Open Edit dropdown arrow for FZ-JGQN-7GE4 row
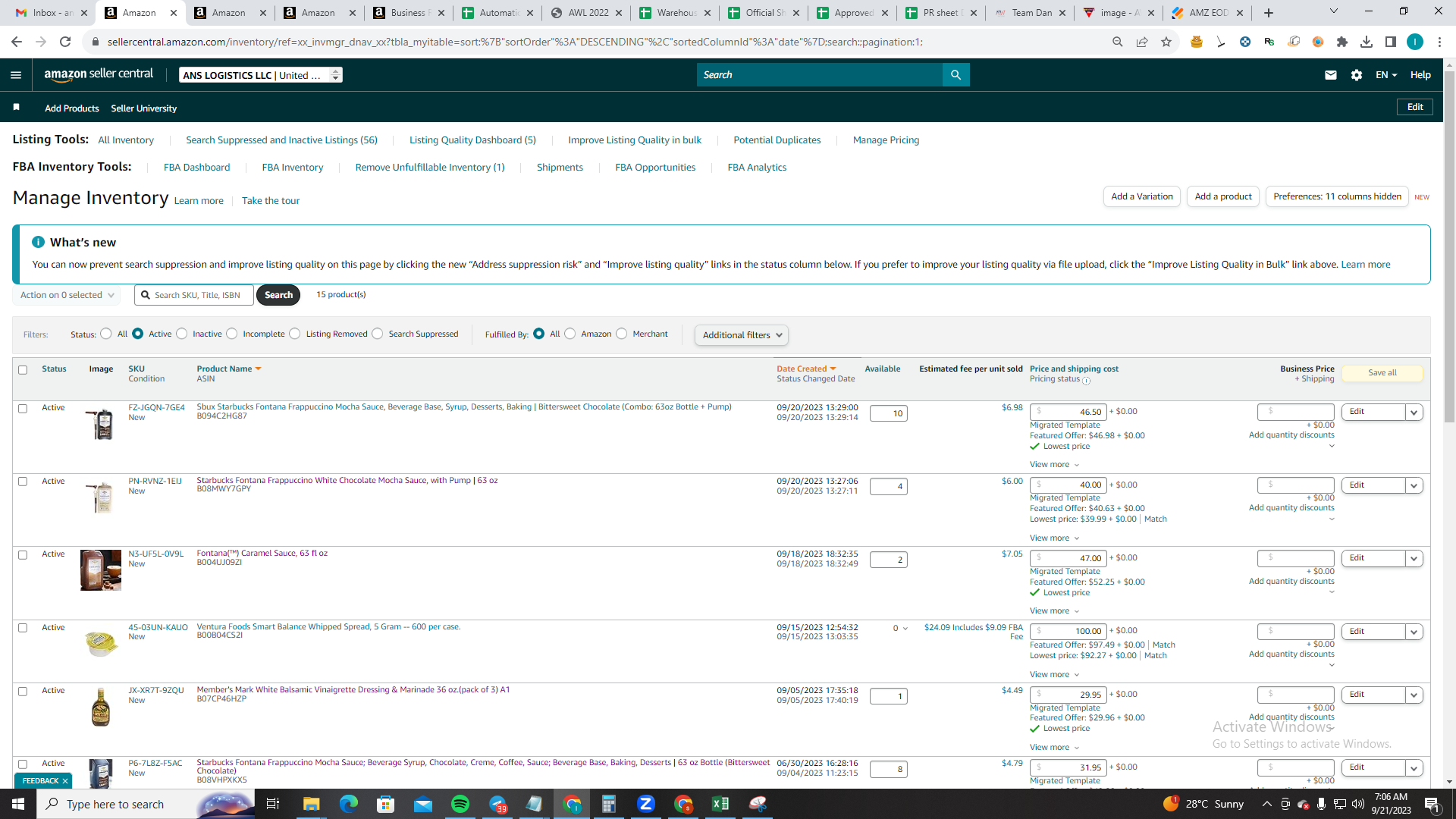This screenshot has width=1456, height=819. [1414, 413]
